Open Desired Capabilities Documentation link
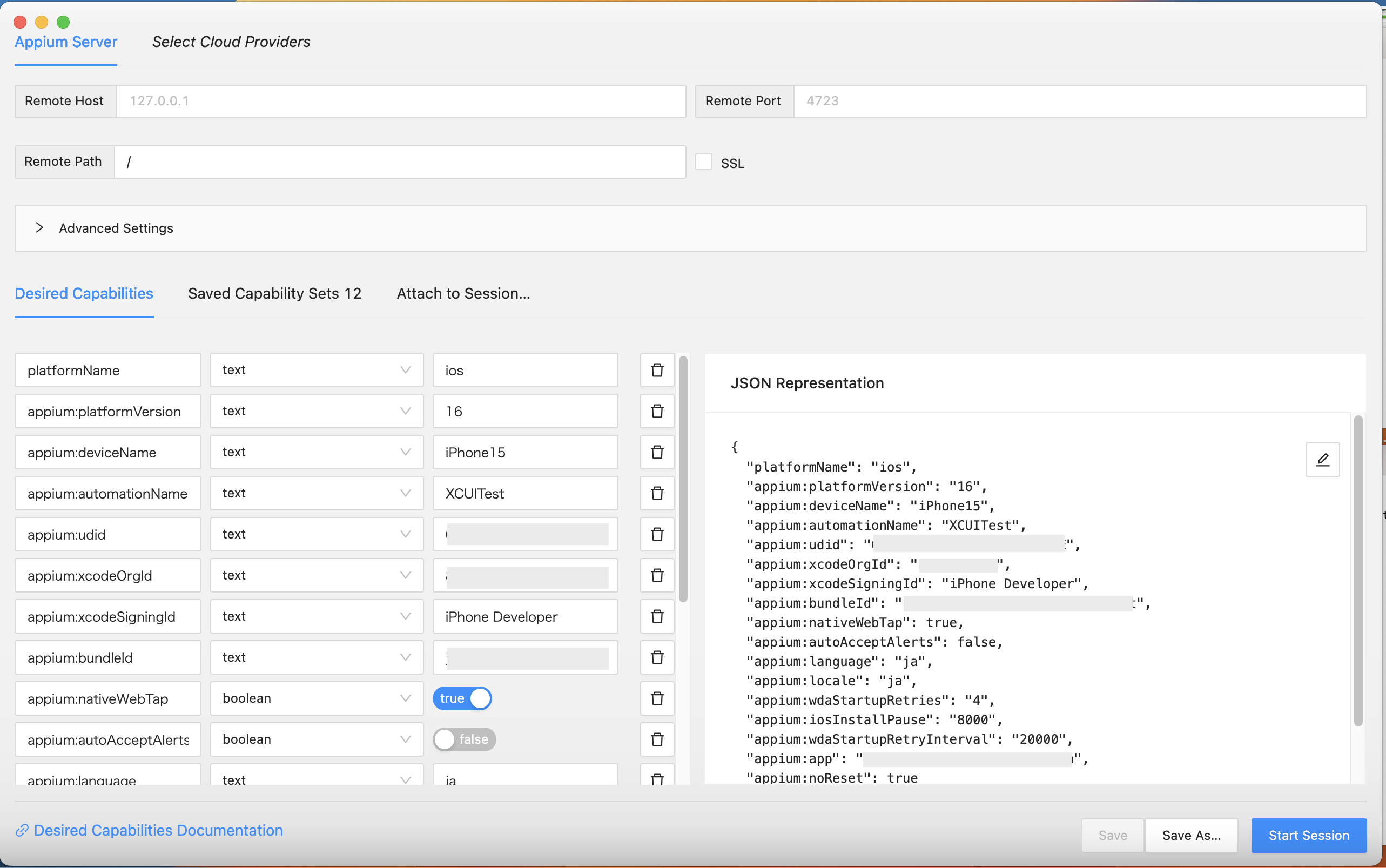 click(158, 831)
